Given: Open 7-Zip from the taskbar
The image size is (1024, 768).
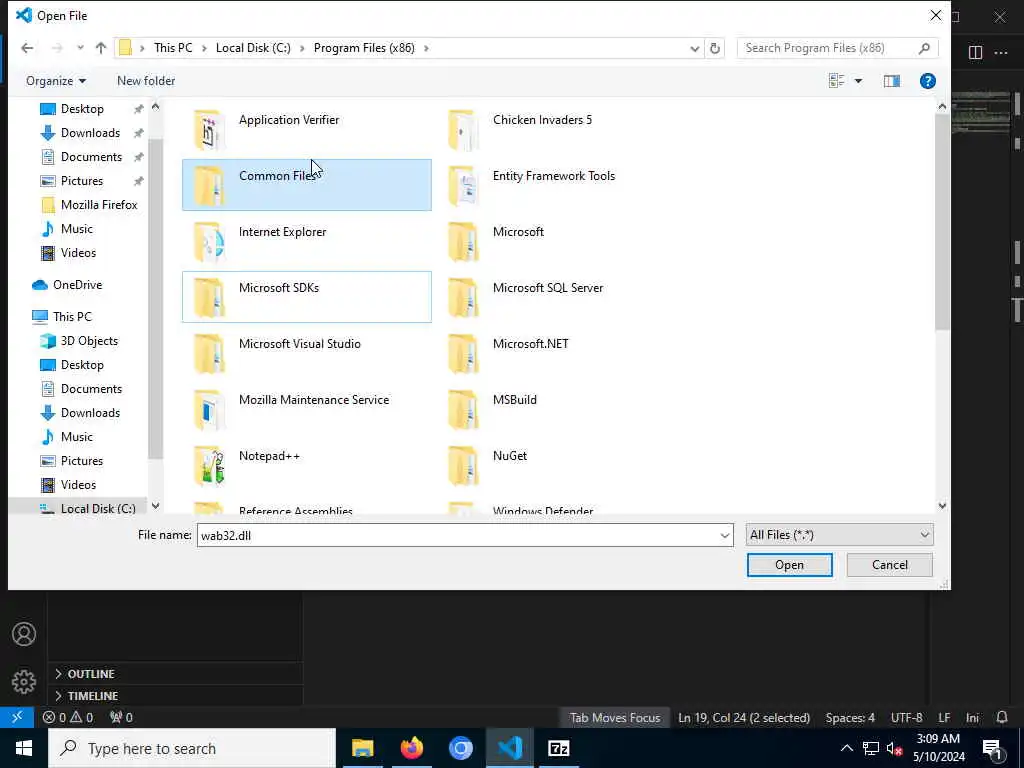Looking at the screenshot, I should tap(558, 748).
